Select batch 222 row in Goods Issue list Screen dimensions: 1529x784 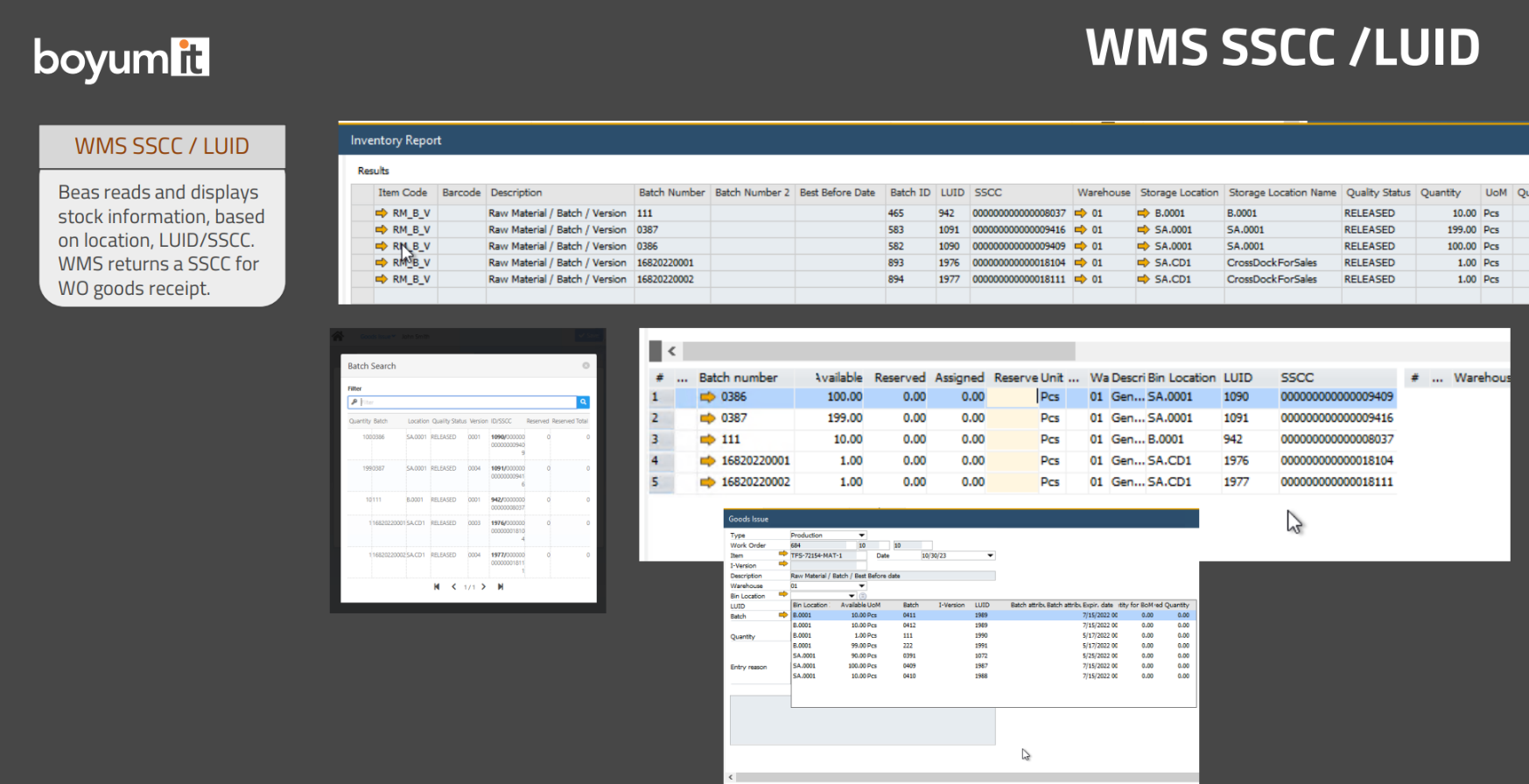pyautogui.click(x=993, y=646)
